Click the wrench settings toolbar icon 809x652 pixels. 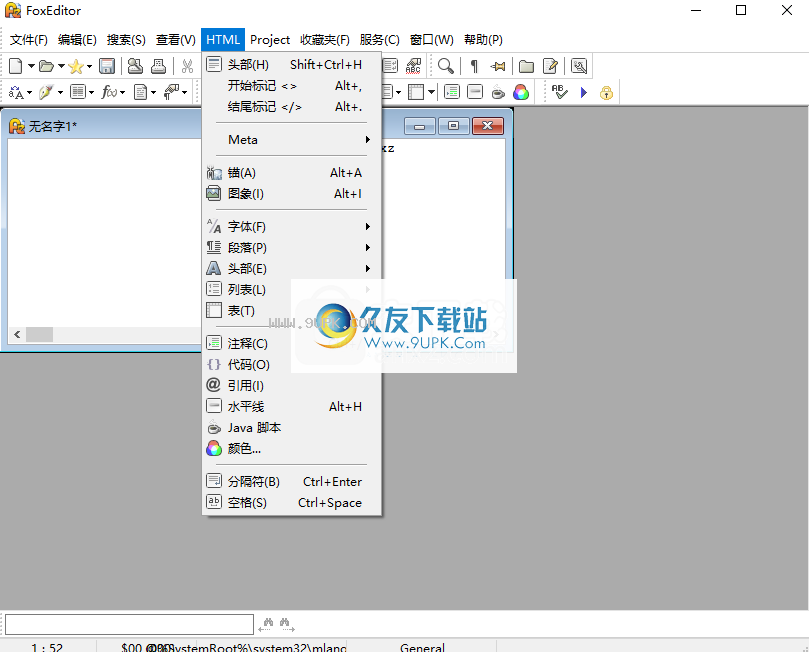point(579,66)
